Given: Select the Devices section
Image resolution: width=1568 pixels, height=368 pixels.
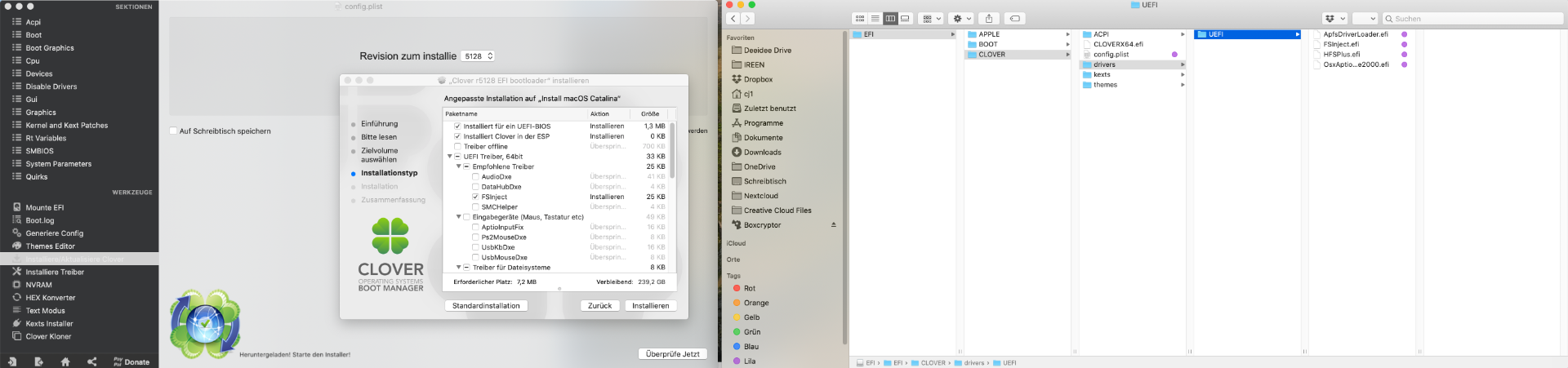Looking at the screenshot, I should pos(38,73).
